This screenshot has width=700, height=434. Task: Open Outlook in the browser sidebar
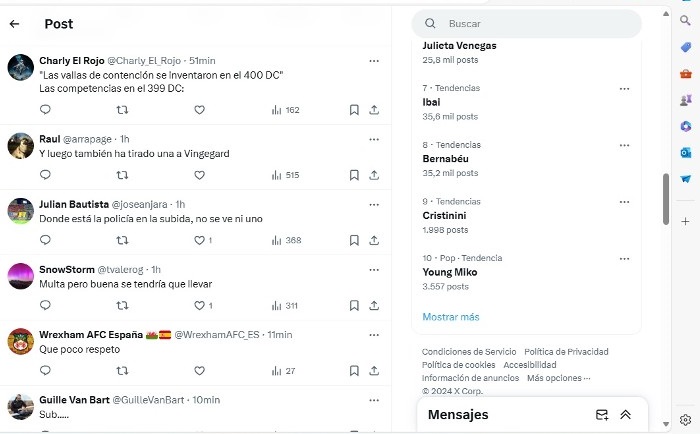tap(686, 152)
